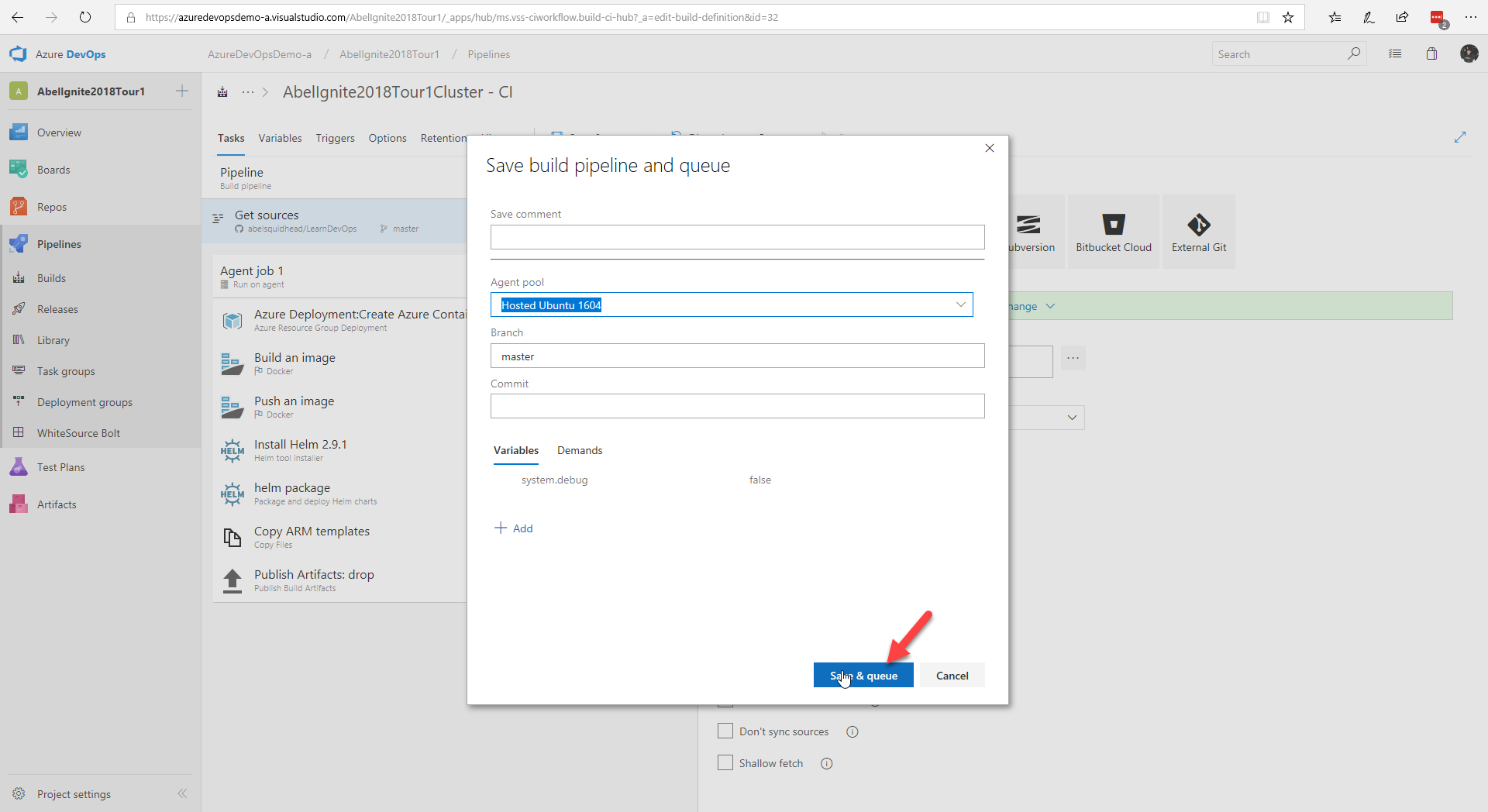Open the Demands tab in the dialog

coord(580,450)
